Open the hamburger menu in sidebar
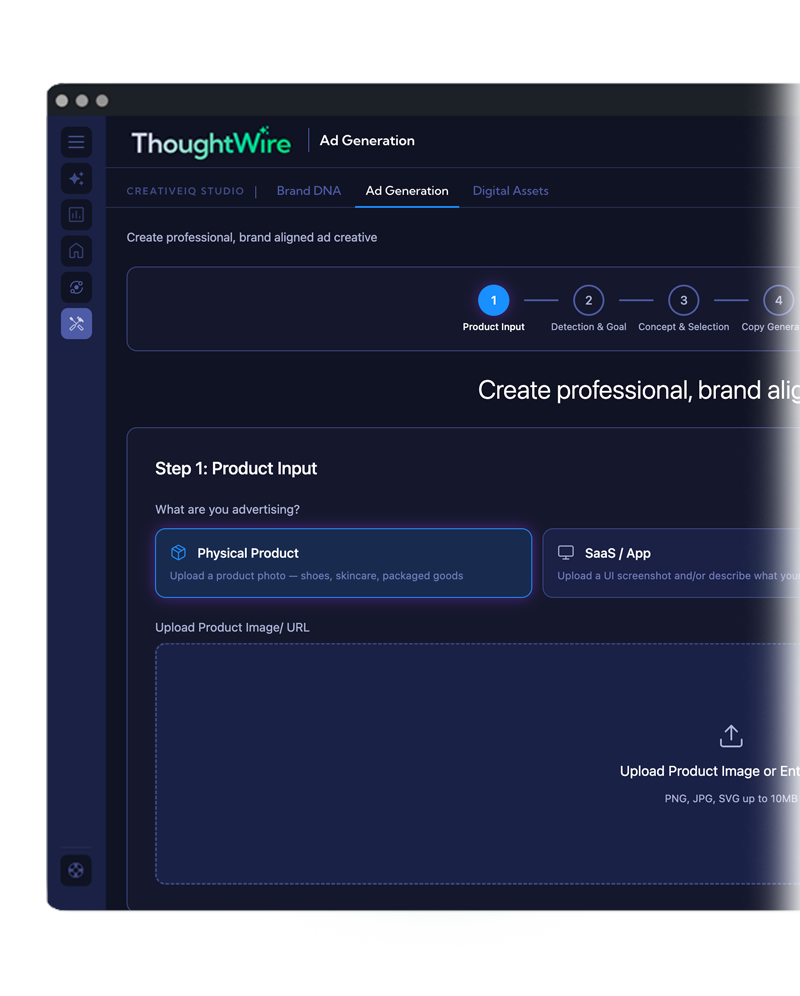Image resolution: width=800 pixels, height=996 pixels. (x=76, y=142)
